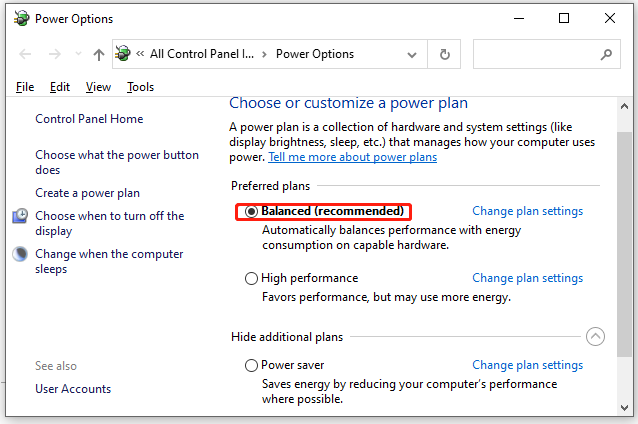Open the Tools menu
The height and width of the screenshot is (424, 638).
(x=140, y=87)
